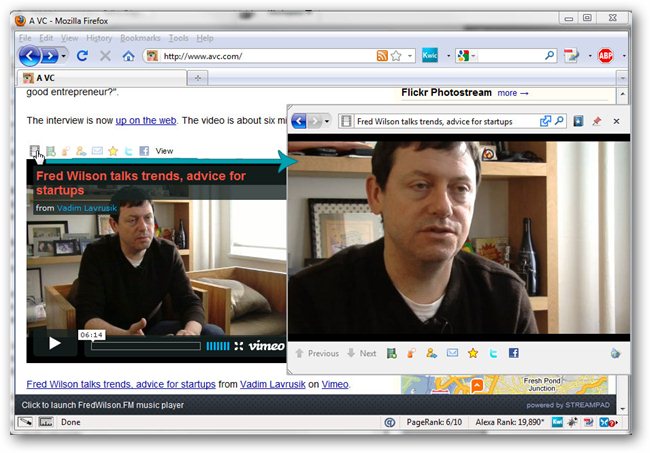This screenshot has width=650, height=453.
Task: Bookmark page with address bar star
Action: [396, 56]
